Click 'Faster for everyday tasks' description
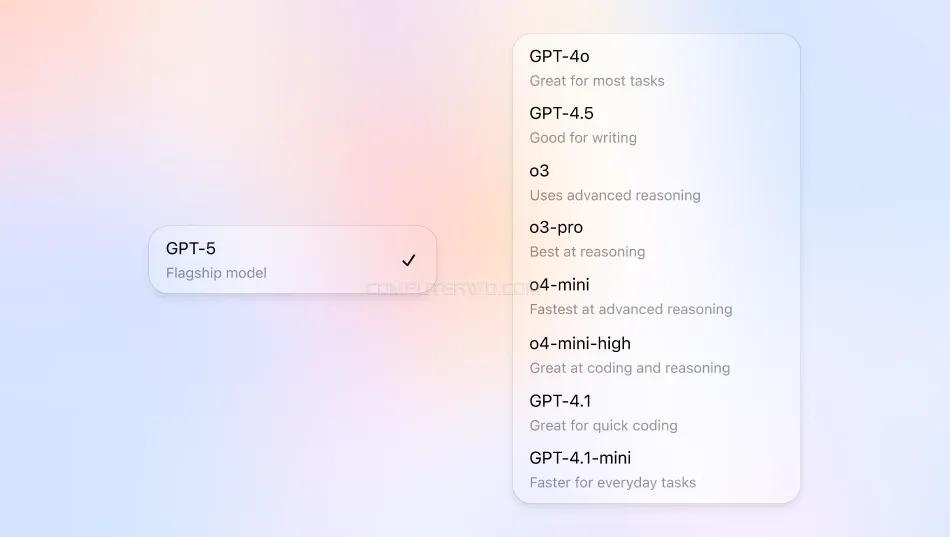Viewport: 950px width, 537px height. point(613,482)
